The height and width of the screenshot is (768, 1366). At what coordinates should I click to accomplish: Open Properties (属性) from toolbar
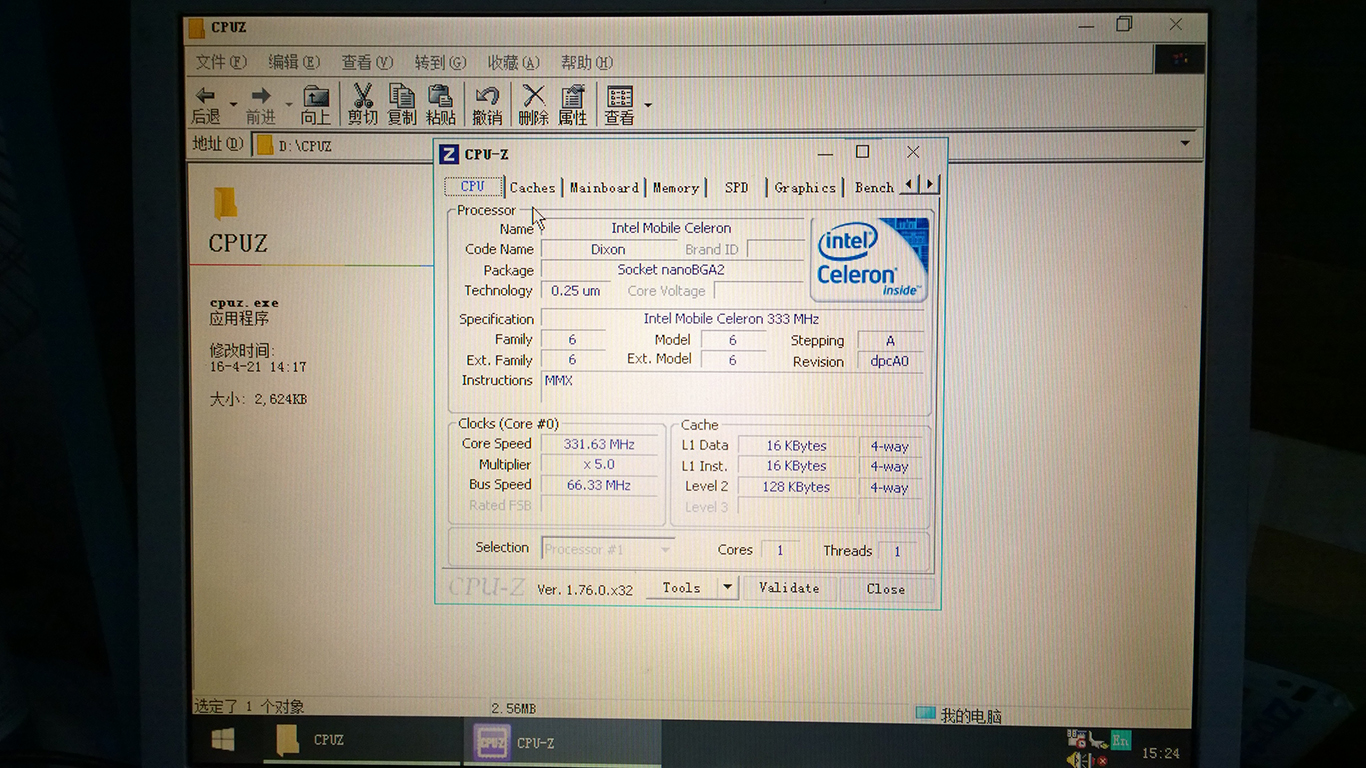pyautogui.click(x=573, y=96)
